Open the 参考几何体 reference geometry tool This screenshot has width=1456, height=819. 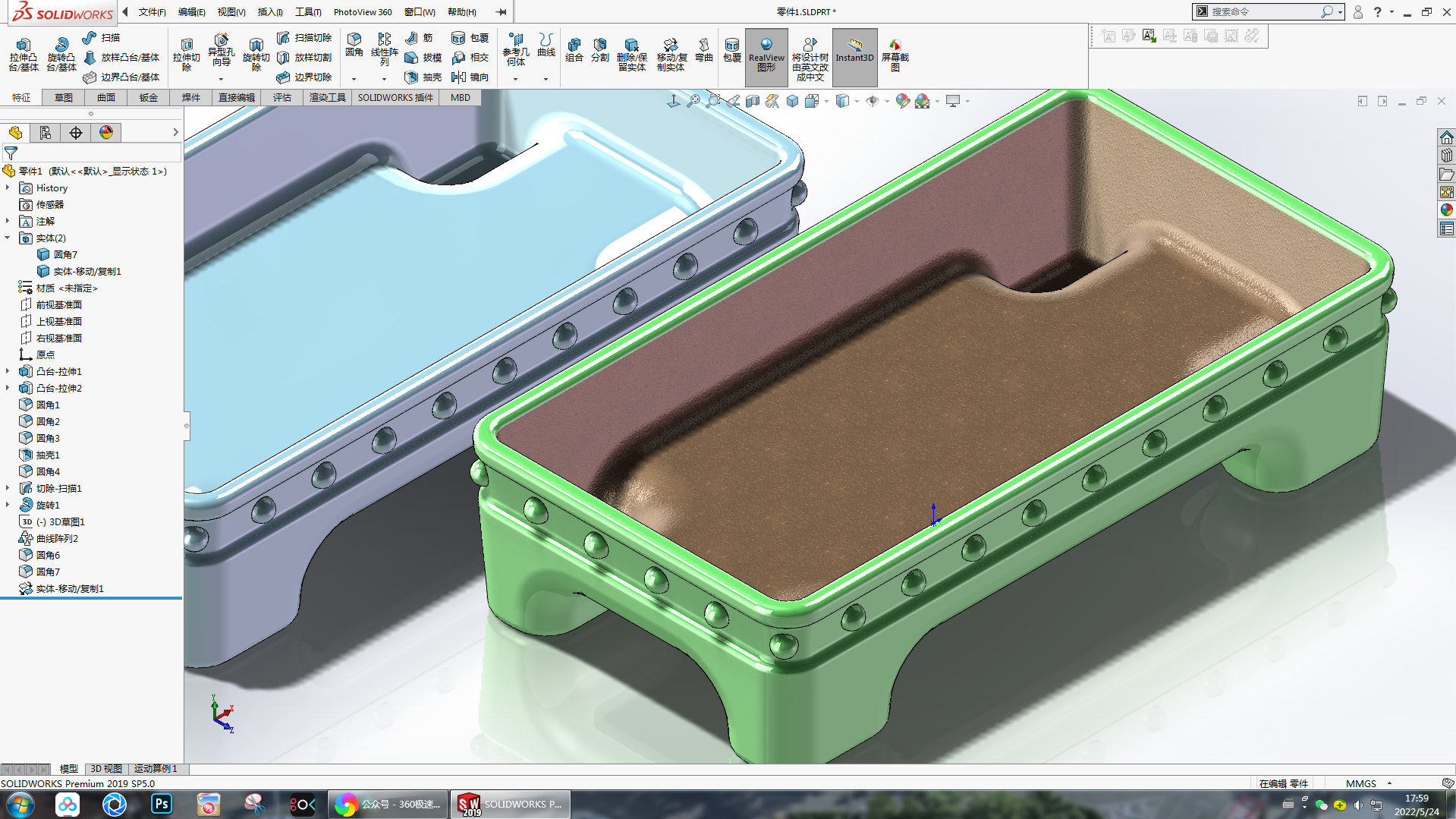tap(516, 50)
